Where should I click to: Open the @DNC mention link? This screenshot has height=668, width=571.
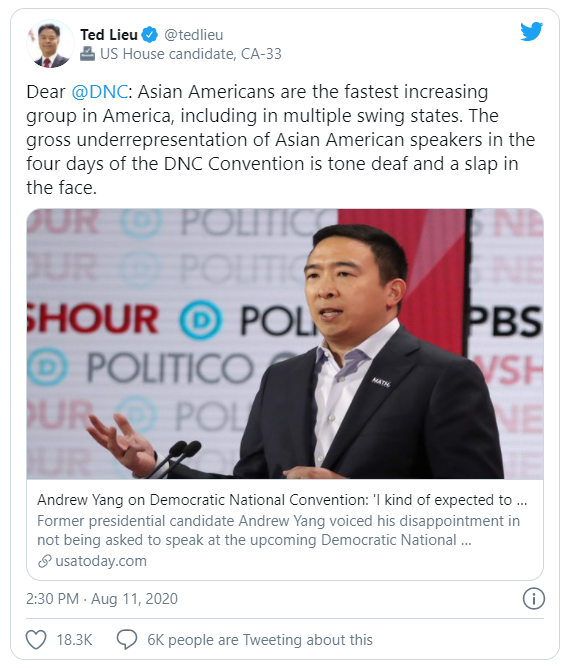point(99,92)
